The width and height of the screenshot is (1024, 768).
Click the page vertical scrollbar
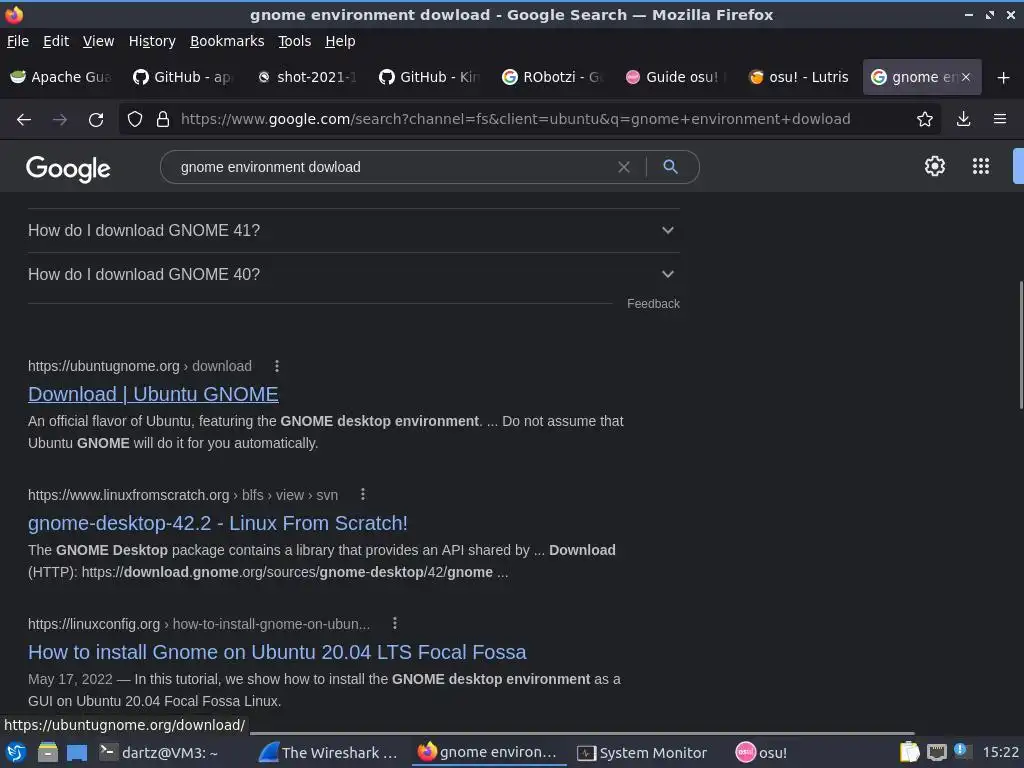tap(1020, 345)
